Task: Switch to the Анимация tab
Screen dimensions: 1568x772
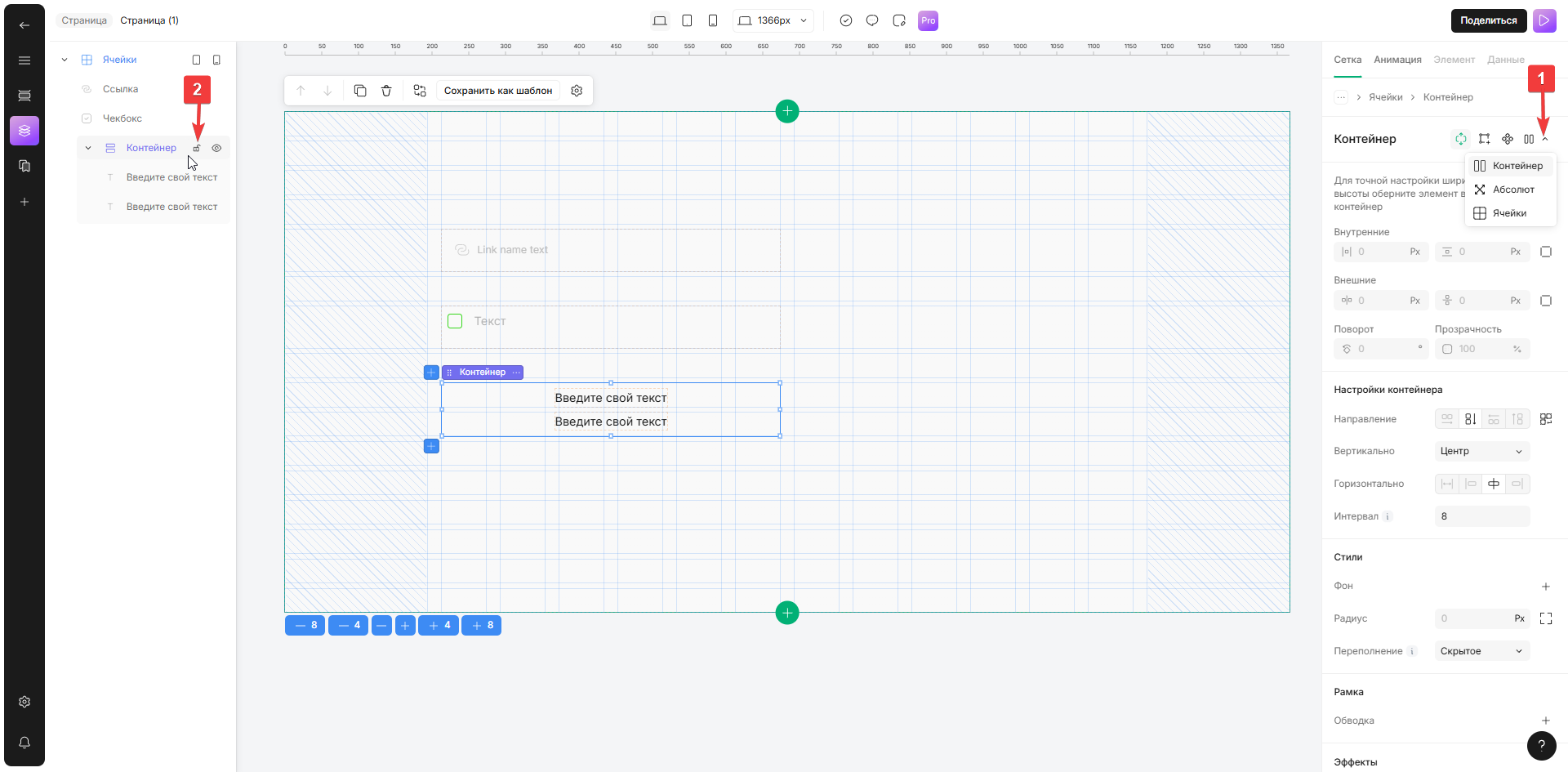Action: coord(1397,60)
